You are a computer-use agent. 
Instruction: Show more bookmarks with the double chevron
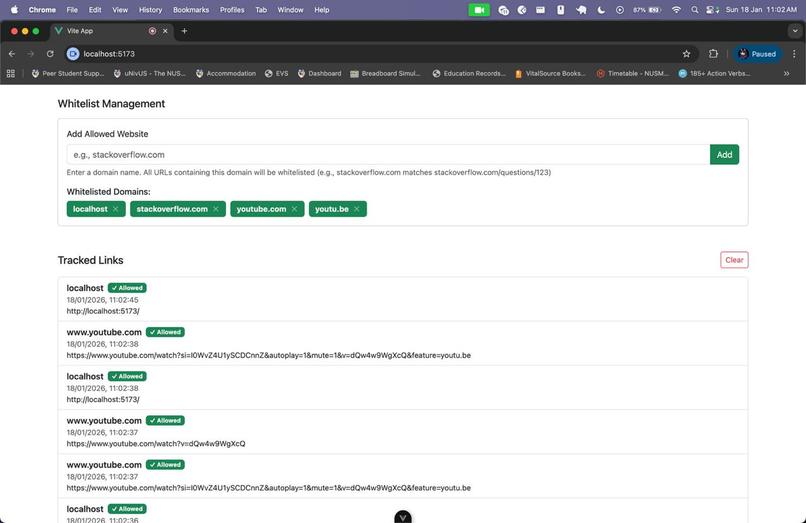tap(786, 74)
